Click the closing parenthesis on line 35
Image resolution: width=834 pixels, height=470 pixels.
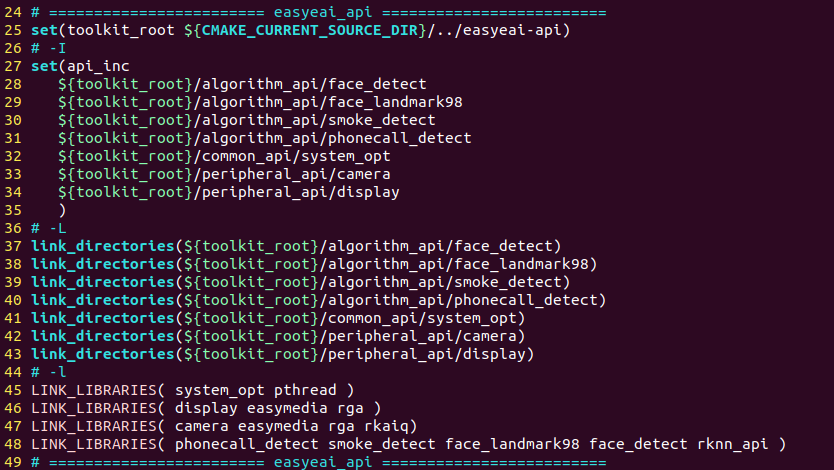(x=62, y=210)
